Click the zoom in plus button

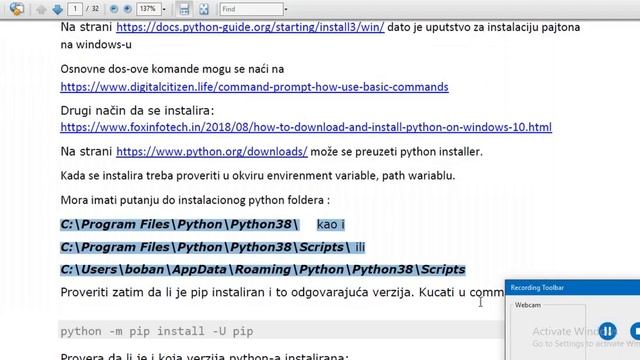tap(127, 9)
